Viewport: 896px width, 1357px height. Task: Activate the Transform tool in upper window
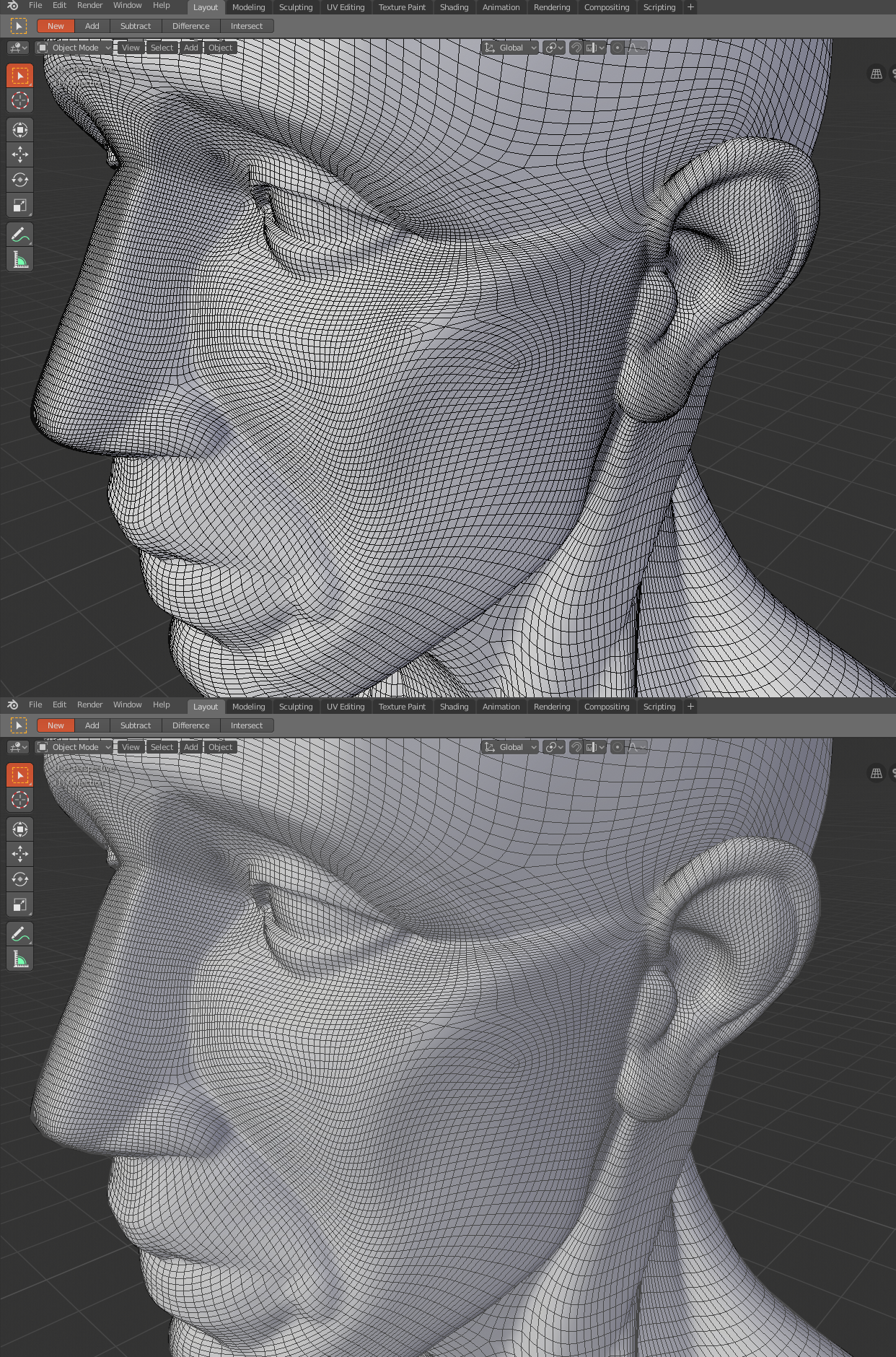click(20, 130)
